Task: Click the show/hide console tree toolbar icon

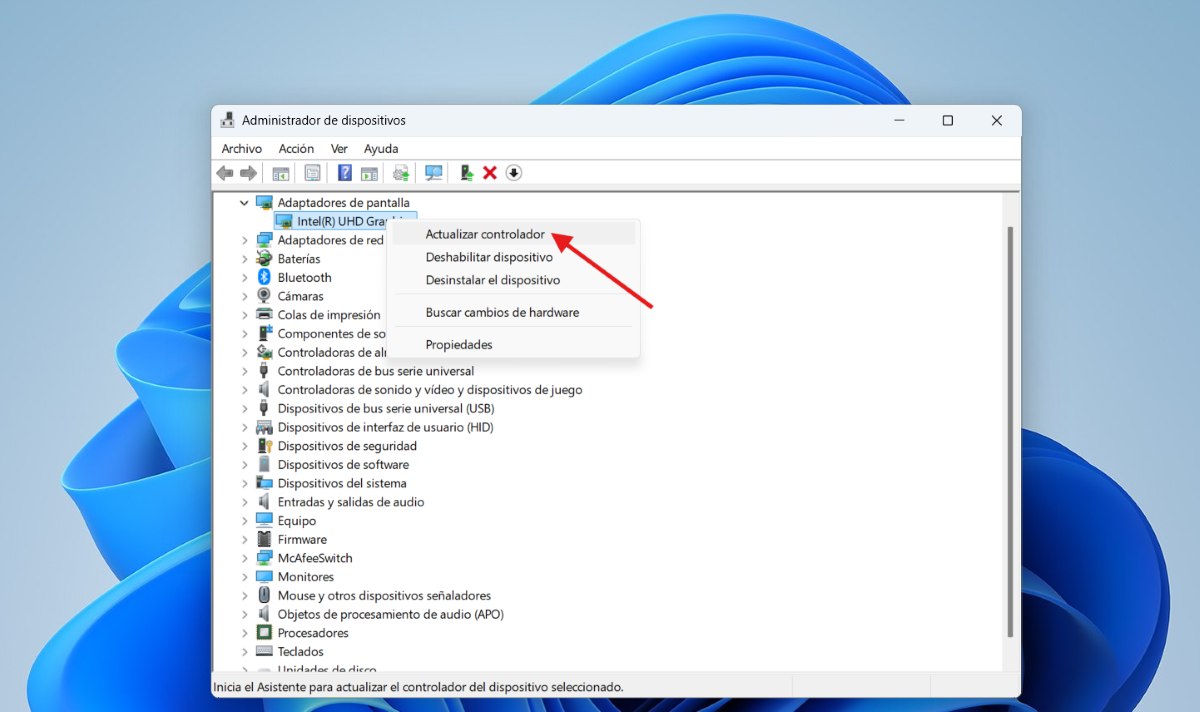Action: pos(281,173)
